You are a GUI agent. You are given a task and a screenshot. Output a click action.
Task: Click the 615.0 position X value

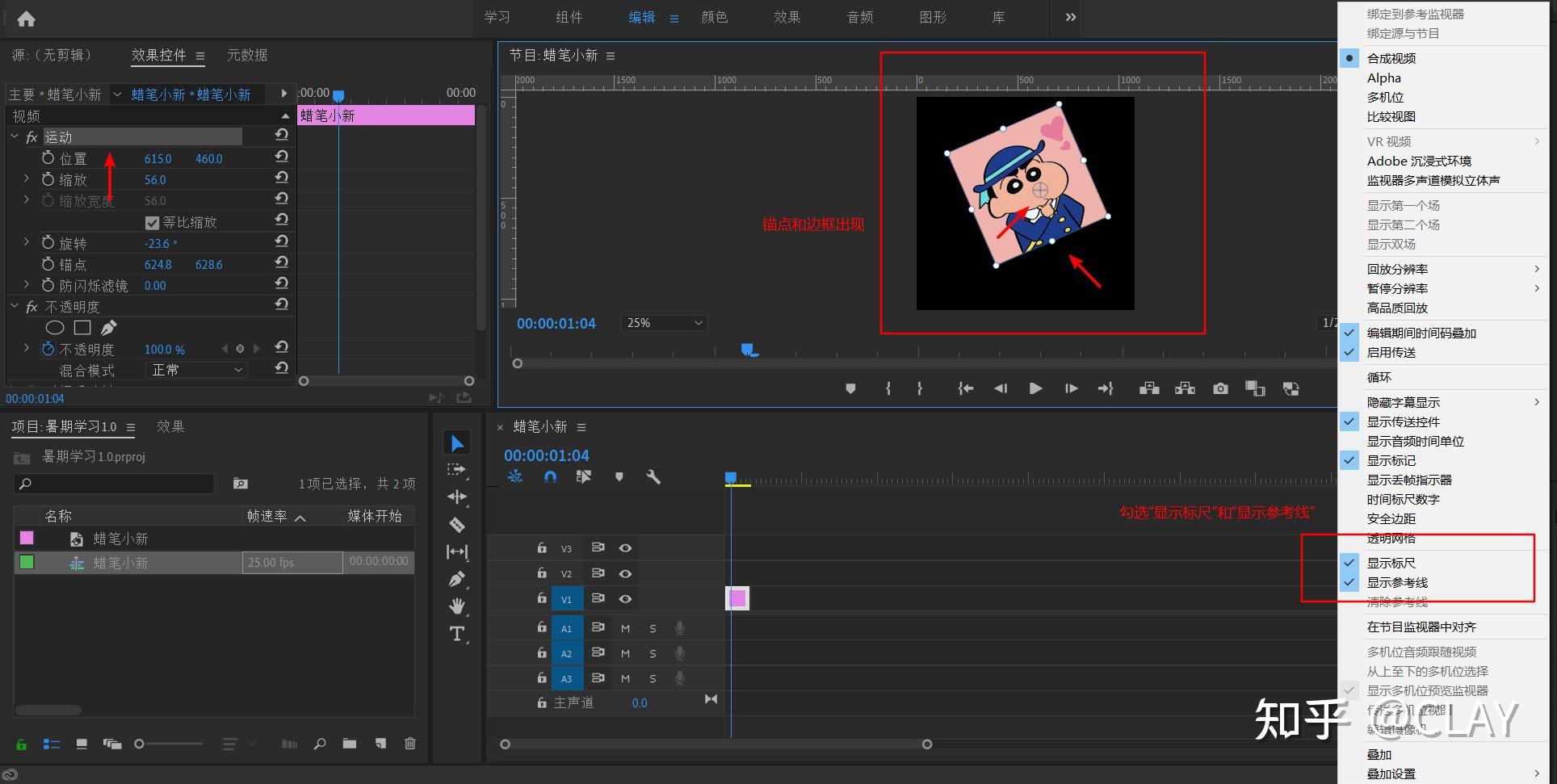click(158, 159)
